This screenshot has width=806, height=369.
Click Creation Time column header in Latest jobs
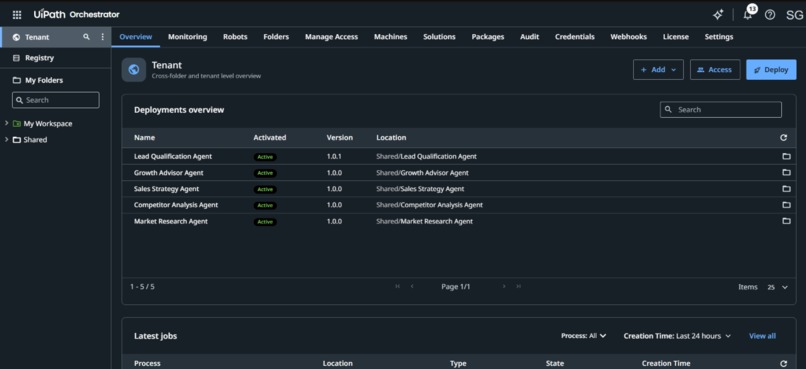click(x=666, y=363)
